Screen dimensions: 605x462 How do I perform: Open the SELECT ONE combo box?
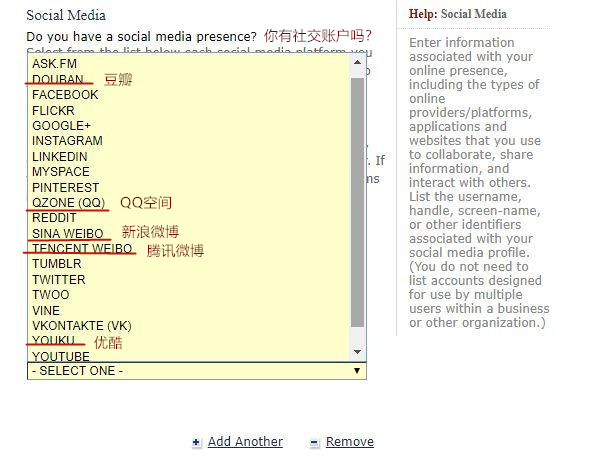[x=197, y=371]
